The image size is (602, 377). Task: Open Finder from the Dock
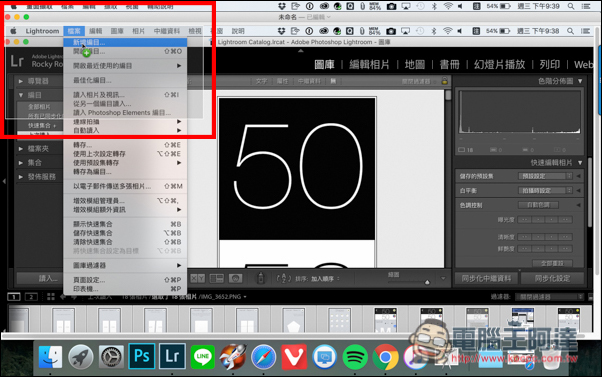click(50, 356)
